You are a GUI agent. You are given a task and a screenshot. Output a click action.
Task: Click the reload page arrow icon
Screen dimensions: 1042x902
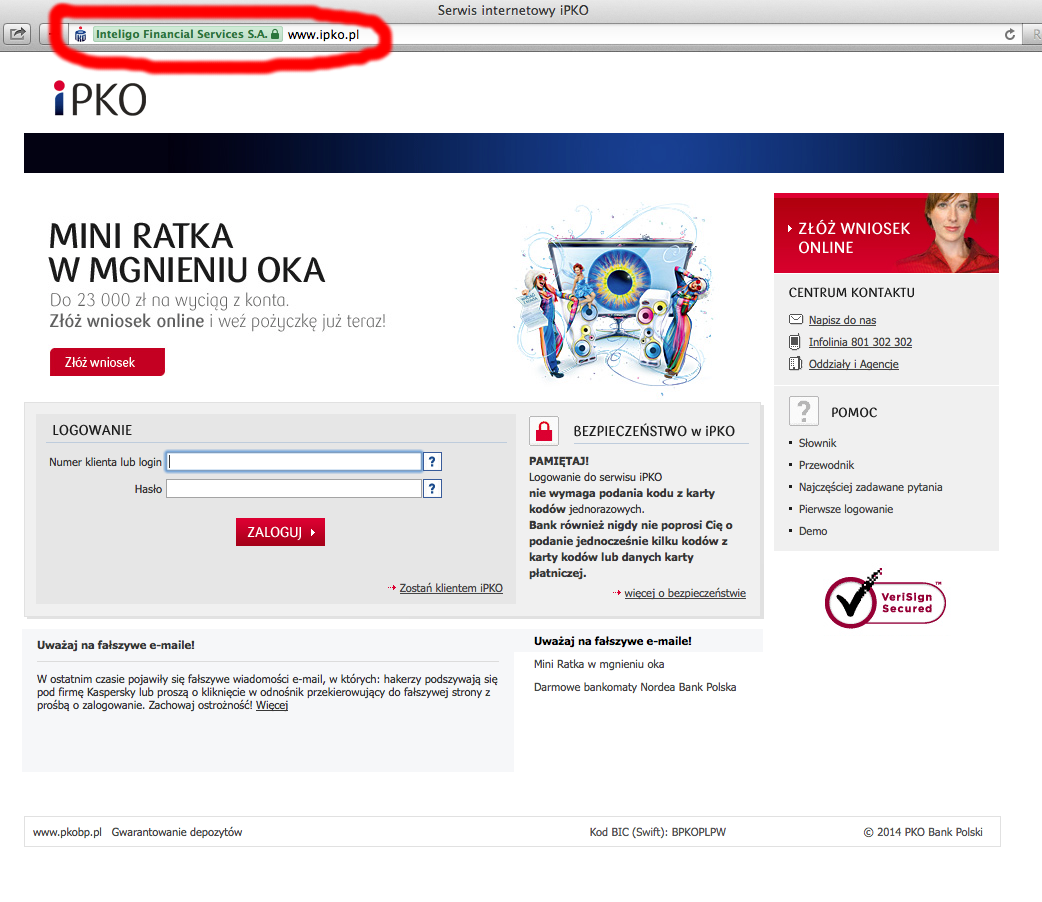pos(1009,35)
